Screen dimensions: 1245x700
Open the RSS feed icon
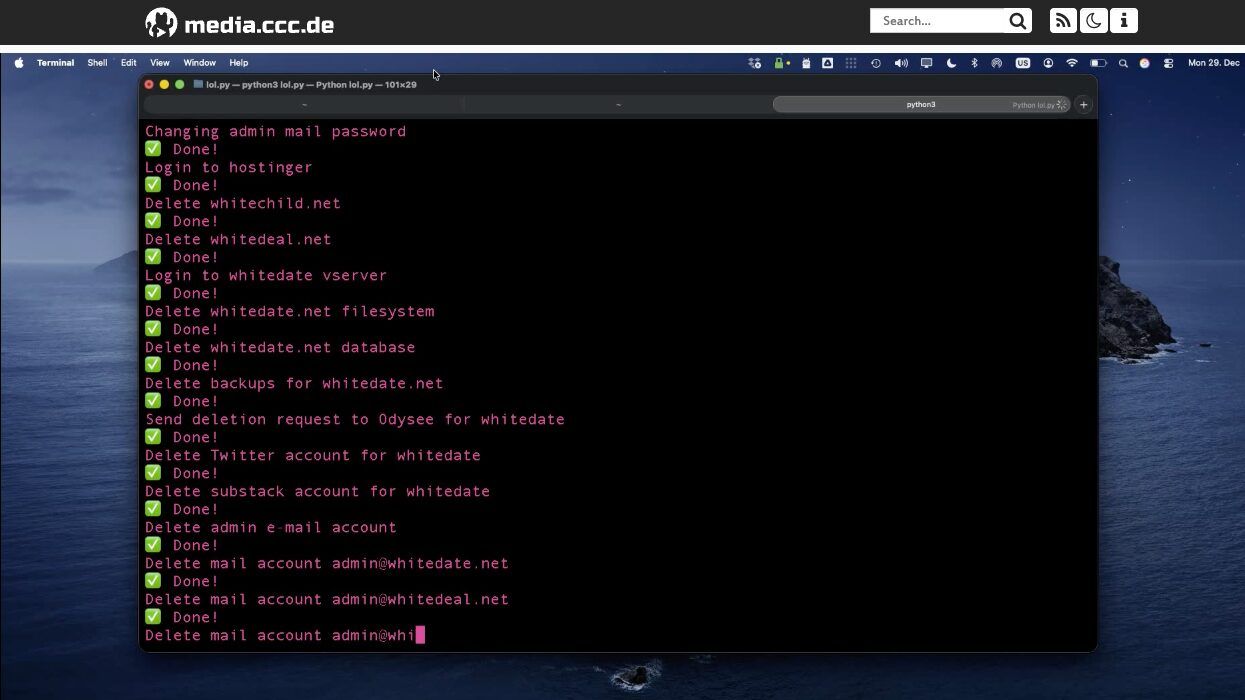[x=1063, y=21]
